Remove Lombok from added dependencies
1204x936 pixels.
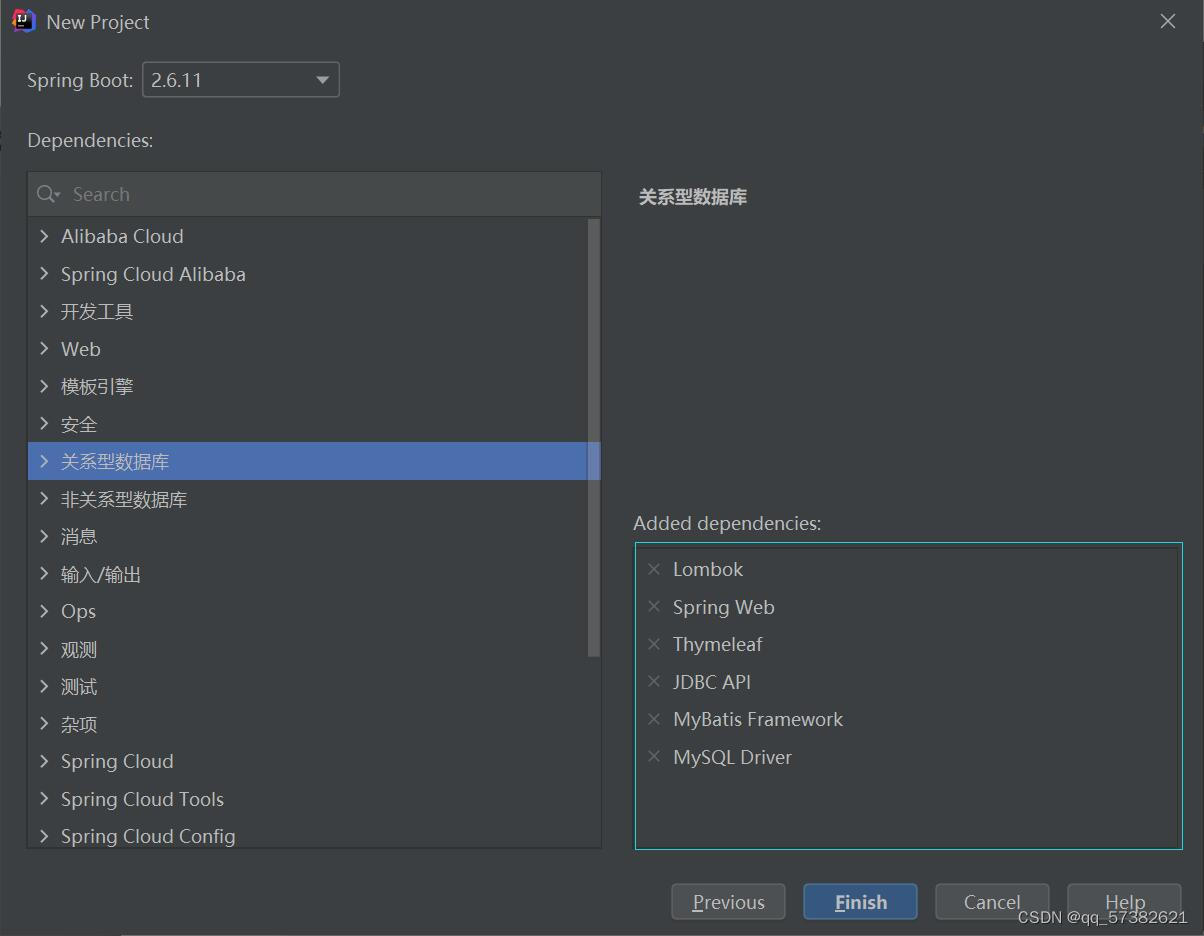[654, 569]
